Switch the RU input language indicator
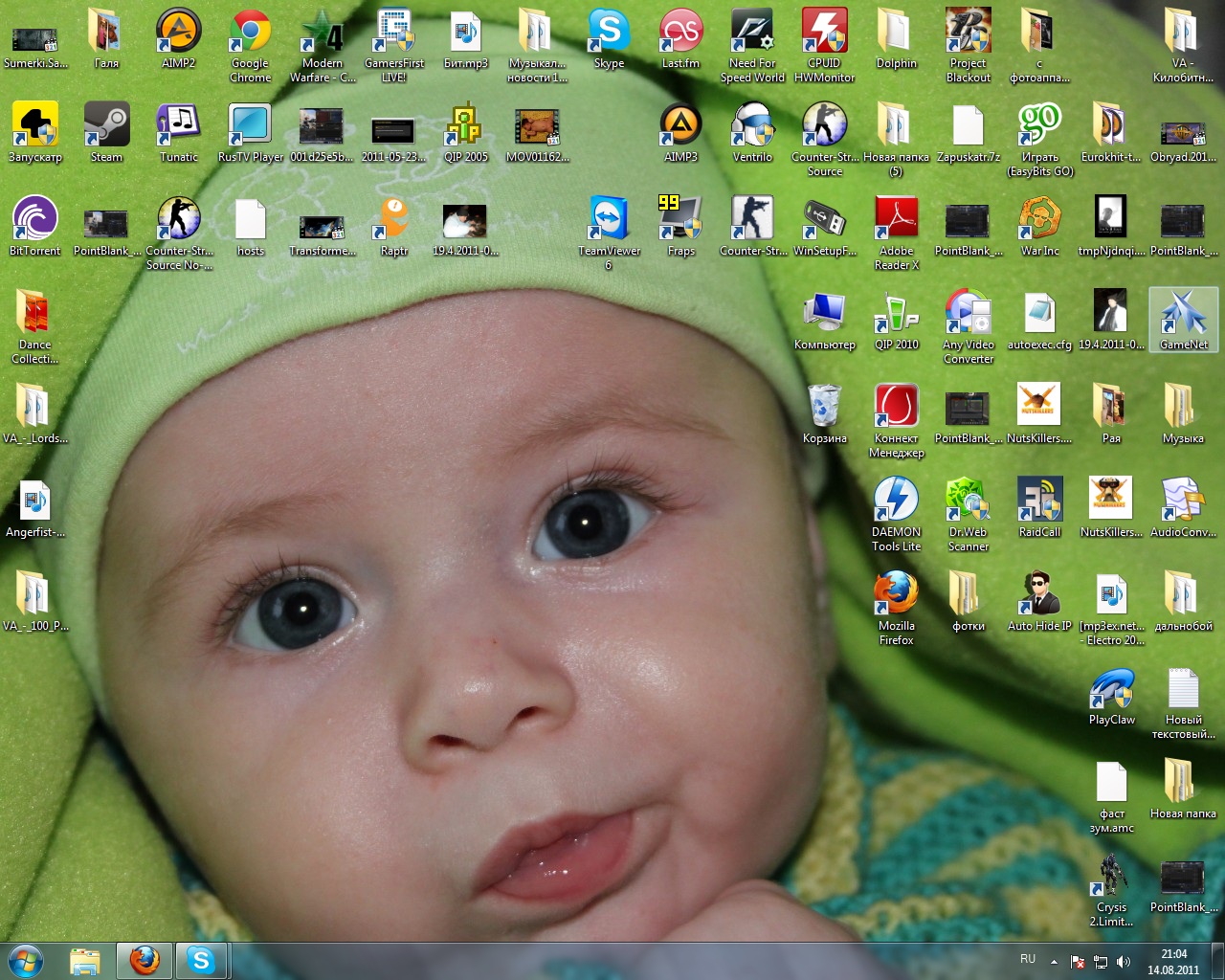This screenshot has height=980, width=1225. click(x=1028, y=959)
